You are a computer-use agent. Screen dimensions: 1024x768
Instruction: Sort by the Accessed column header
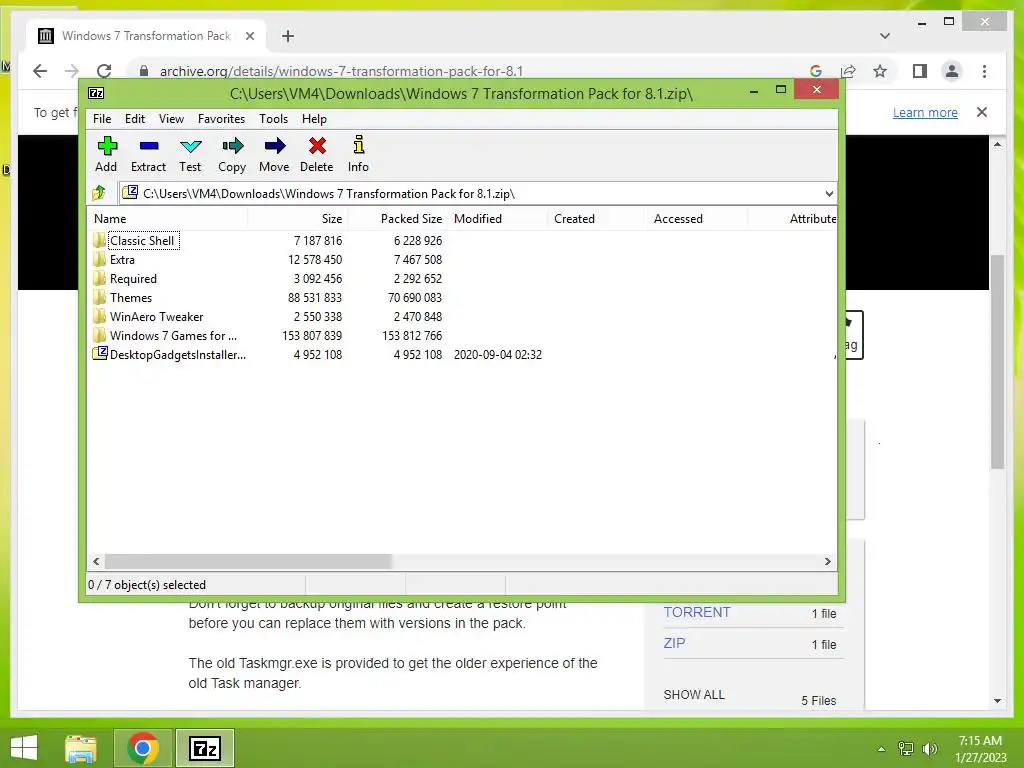coord(697,219)
